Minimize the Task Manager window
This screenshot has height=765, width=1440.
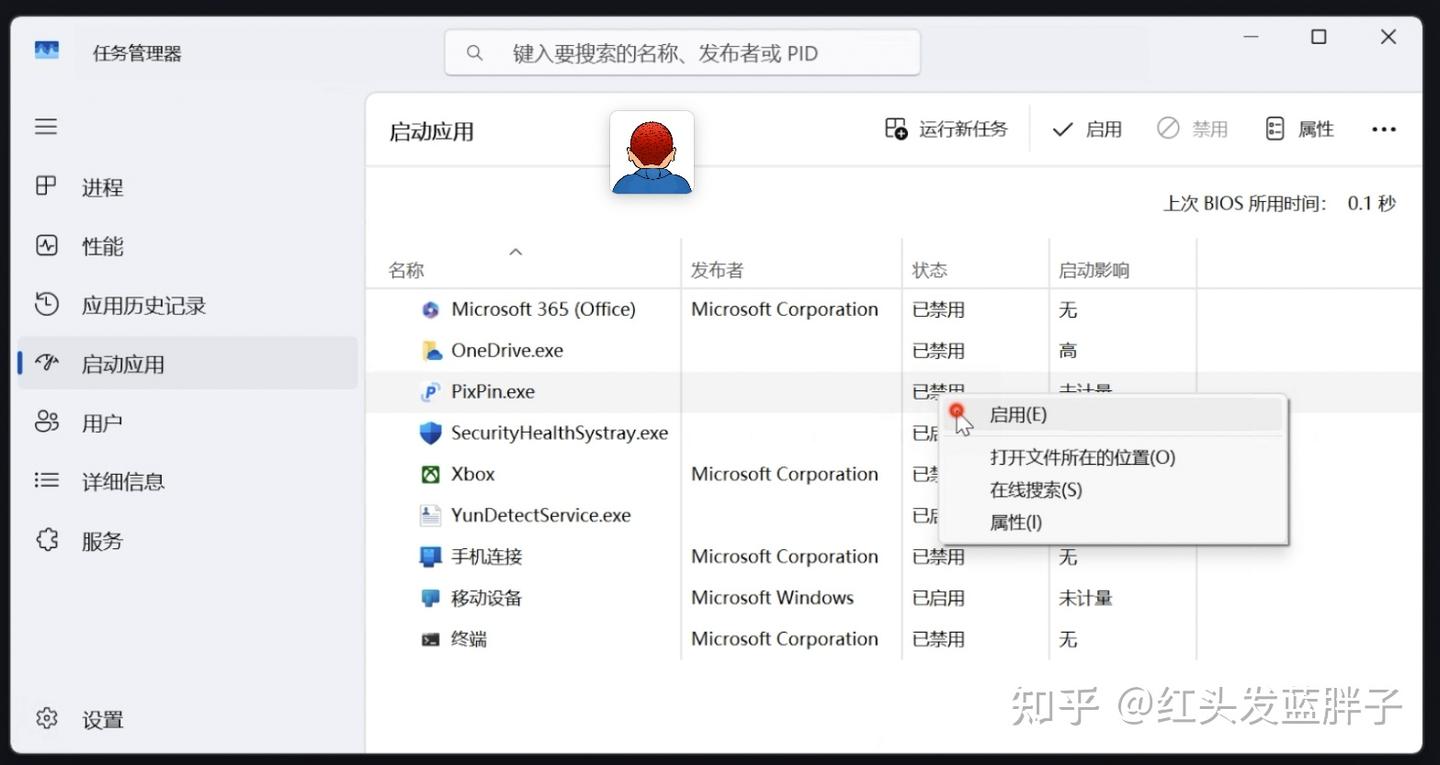click(x=1251, y=37)
